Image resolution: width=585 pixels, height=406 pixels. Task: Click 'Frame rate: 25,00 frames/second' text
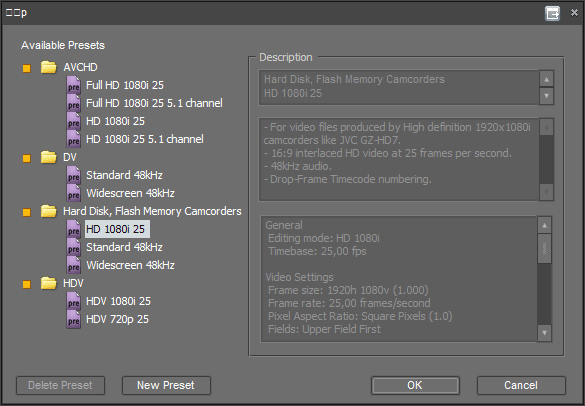pyautogui.click(x=349, y=303)
